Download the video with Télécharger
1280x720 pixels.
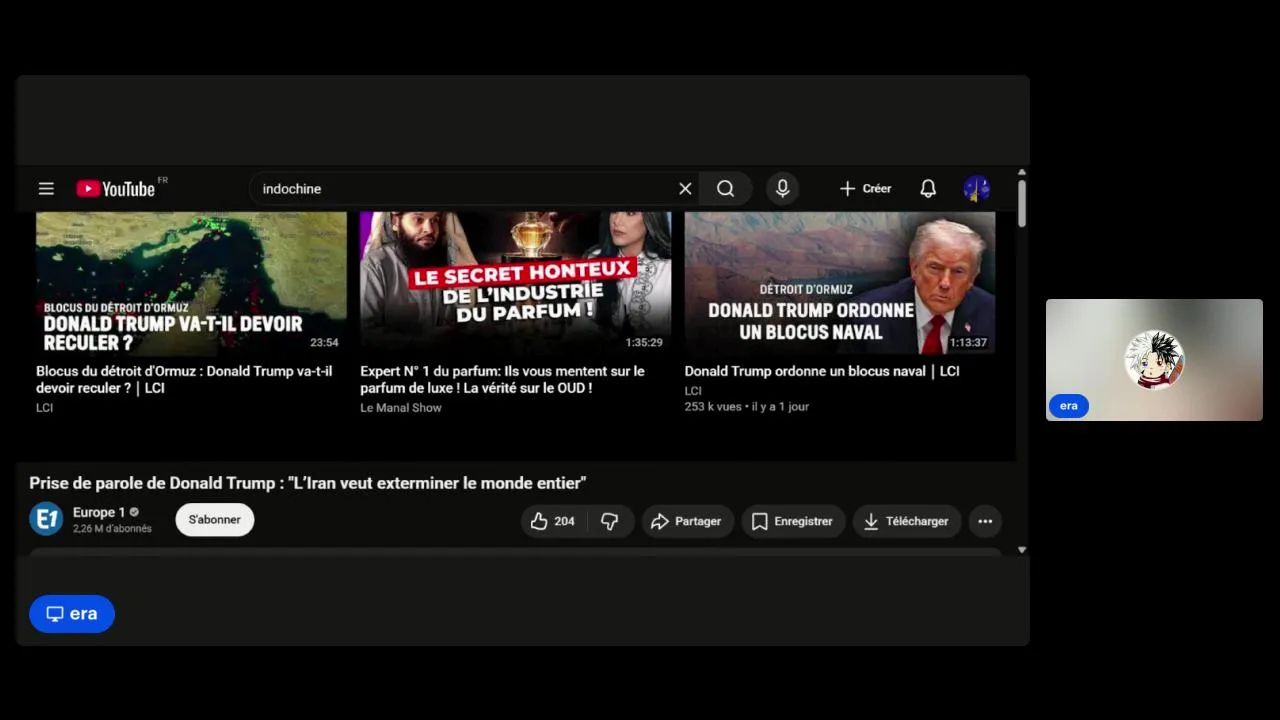coord(907,521)
